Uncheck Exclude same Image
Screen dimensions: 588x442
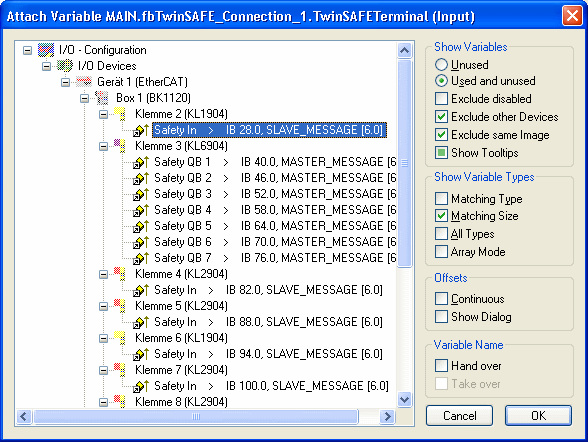click(441, 135)
